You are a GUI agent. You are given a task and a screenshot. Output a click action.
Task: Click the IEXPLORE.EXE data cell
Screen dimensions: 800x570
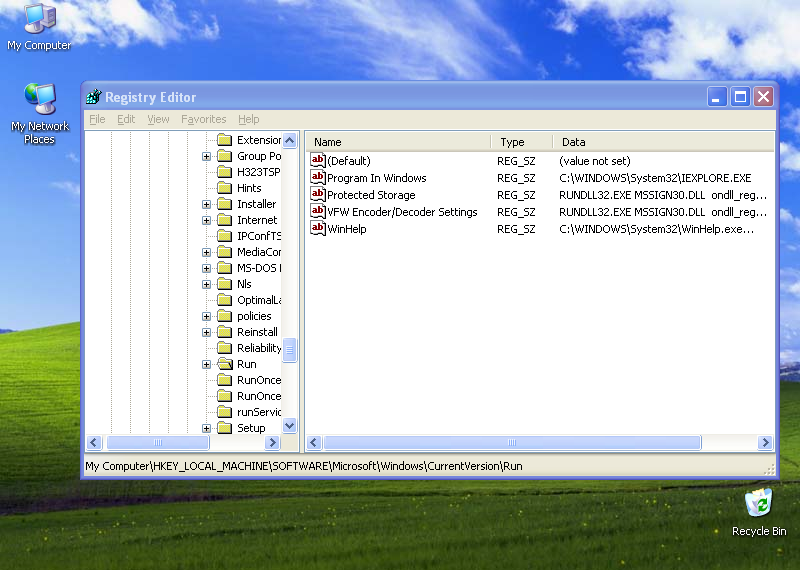click(x=655, y=178)
